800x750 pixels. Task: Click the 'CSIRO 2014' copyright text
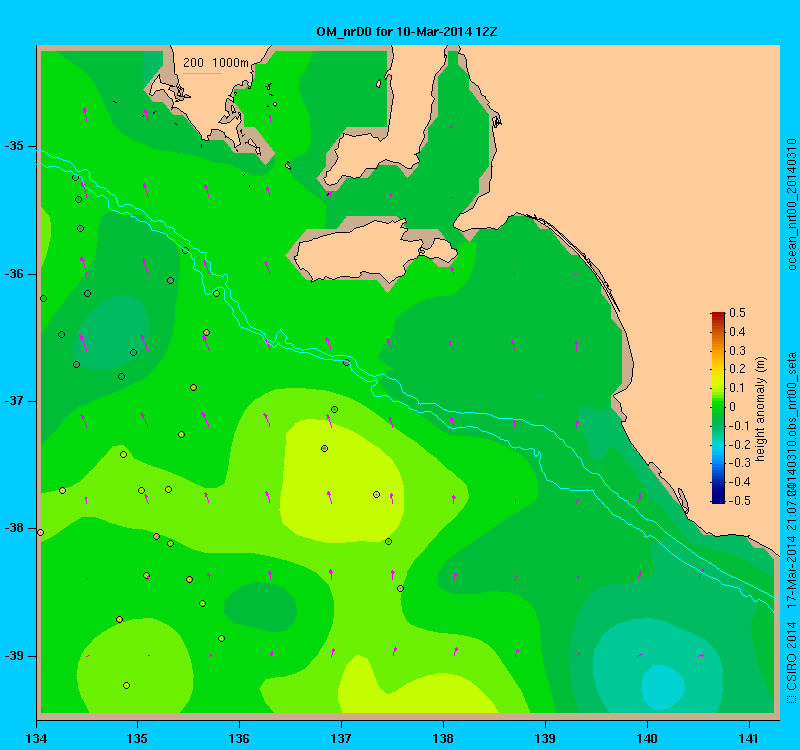point(792,656)
